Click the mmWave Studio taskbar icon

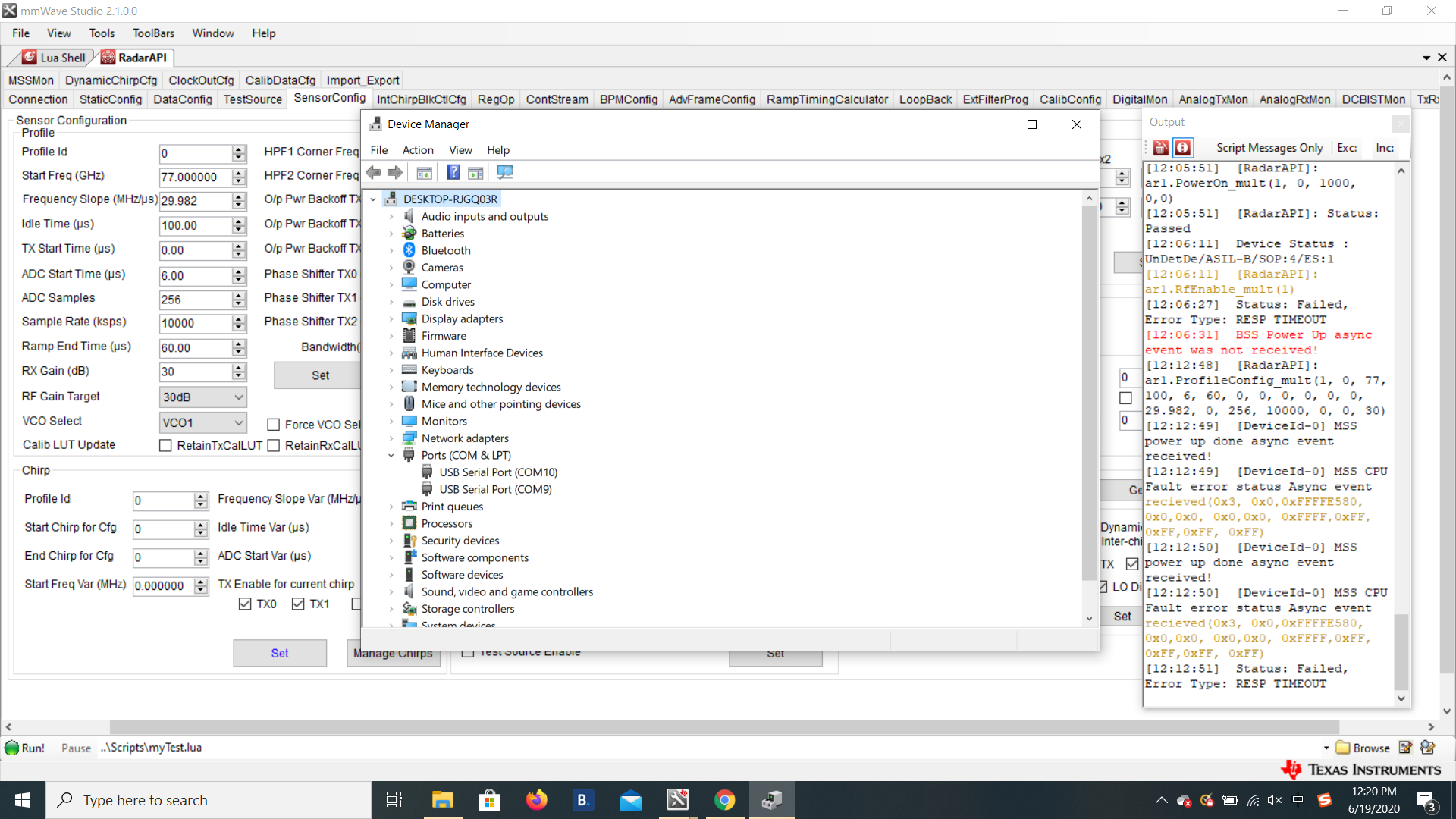[x=678, y=800]
